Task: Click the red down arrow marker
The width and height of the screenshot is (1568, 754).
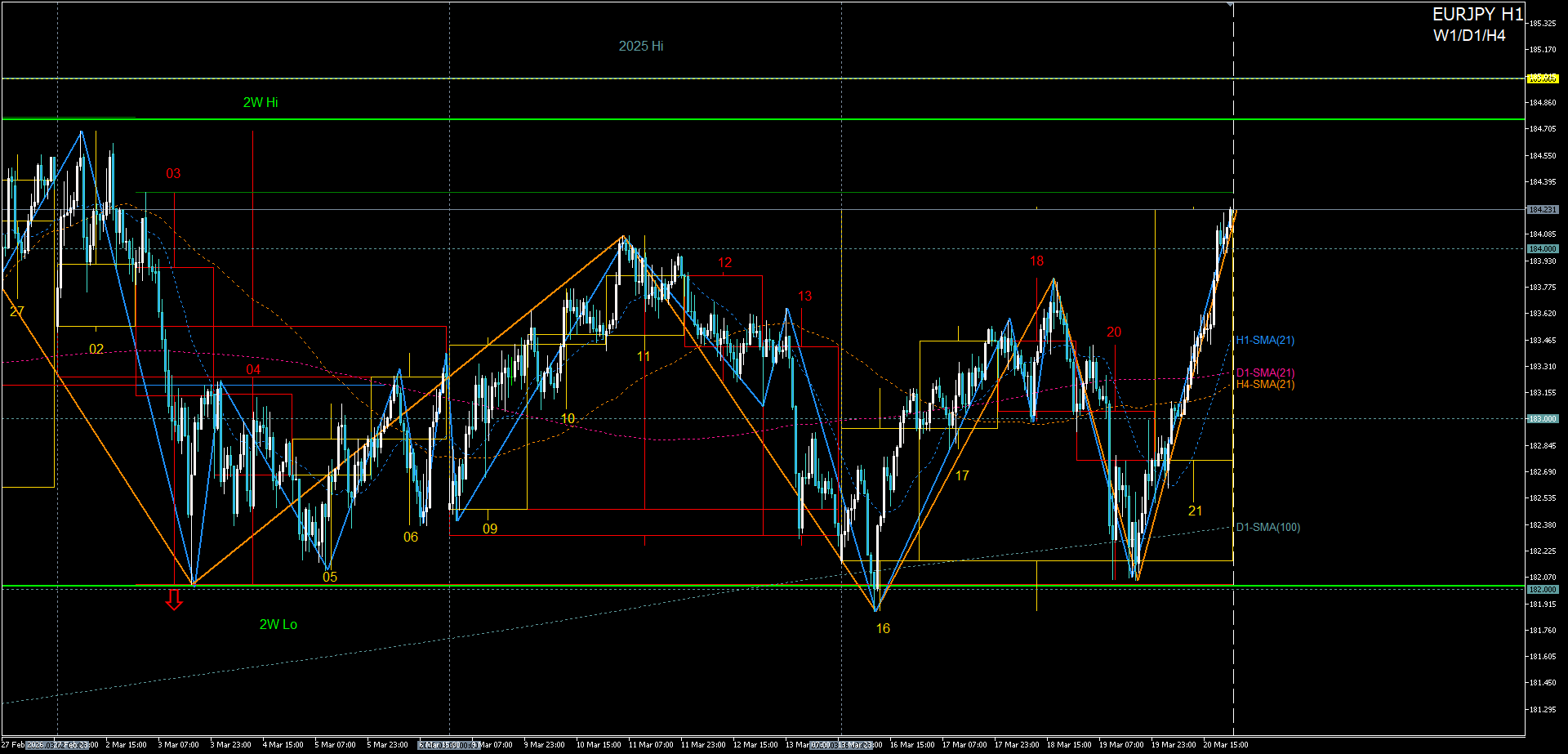Action: click(x=174, y=600)
